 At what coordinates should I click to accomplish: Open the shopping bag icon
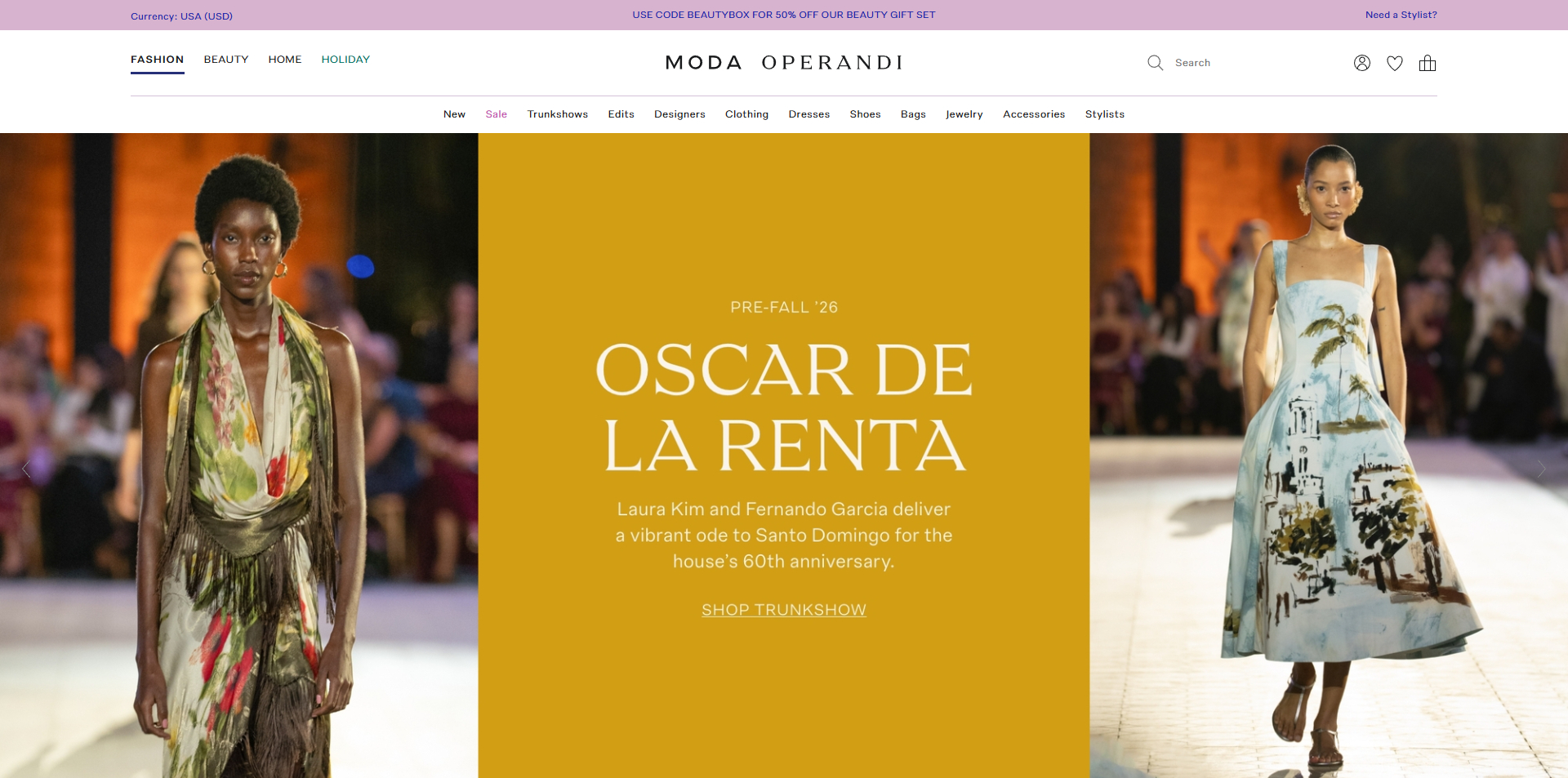pos(1428,63)
